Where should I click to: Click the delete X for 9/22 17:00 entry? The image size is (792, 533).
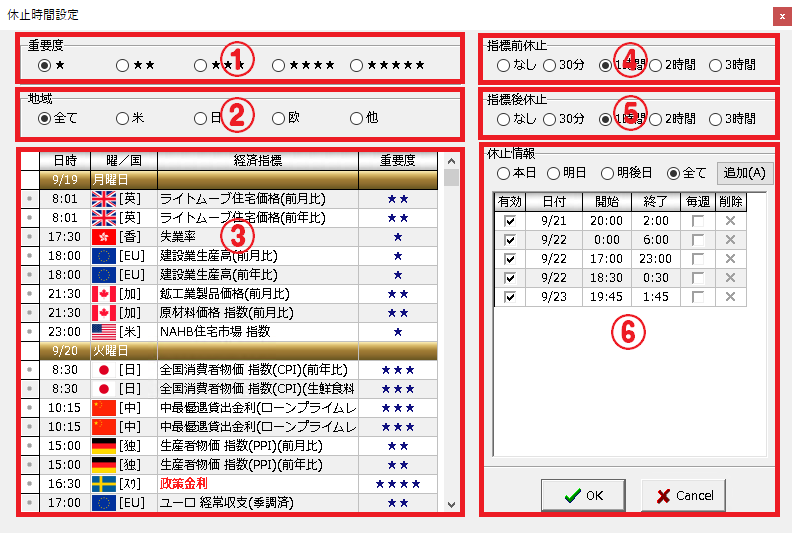pos(732,259)
